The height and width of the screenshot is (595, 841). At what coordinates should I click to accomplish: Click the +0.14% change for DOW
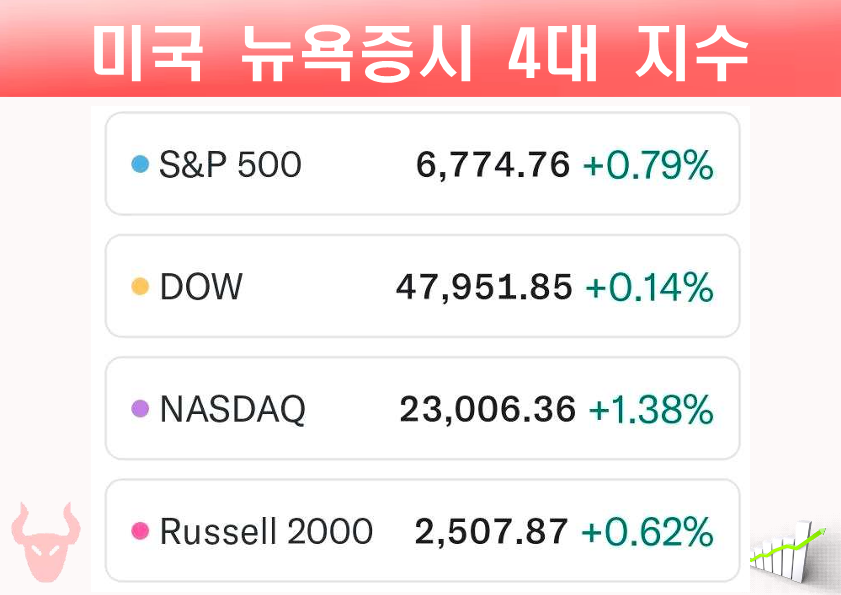pos(649,287)
